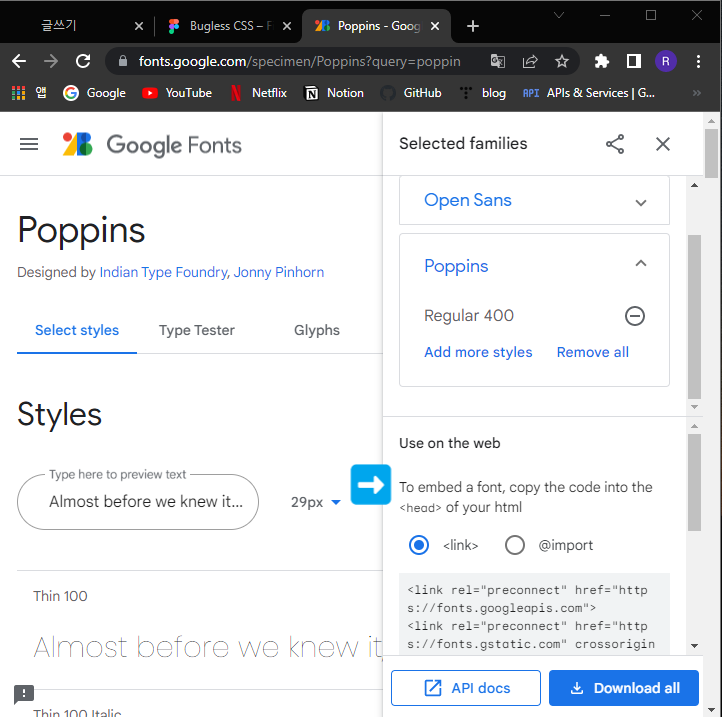The width and height of the screenshot is (722, 717).
Task: Click the Download all button
Action: [x=623, y=688]
